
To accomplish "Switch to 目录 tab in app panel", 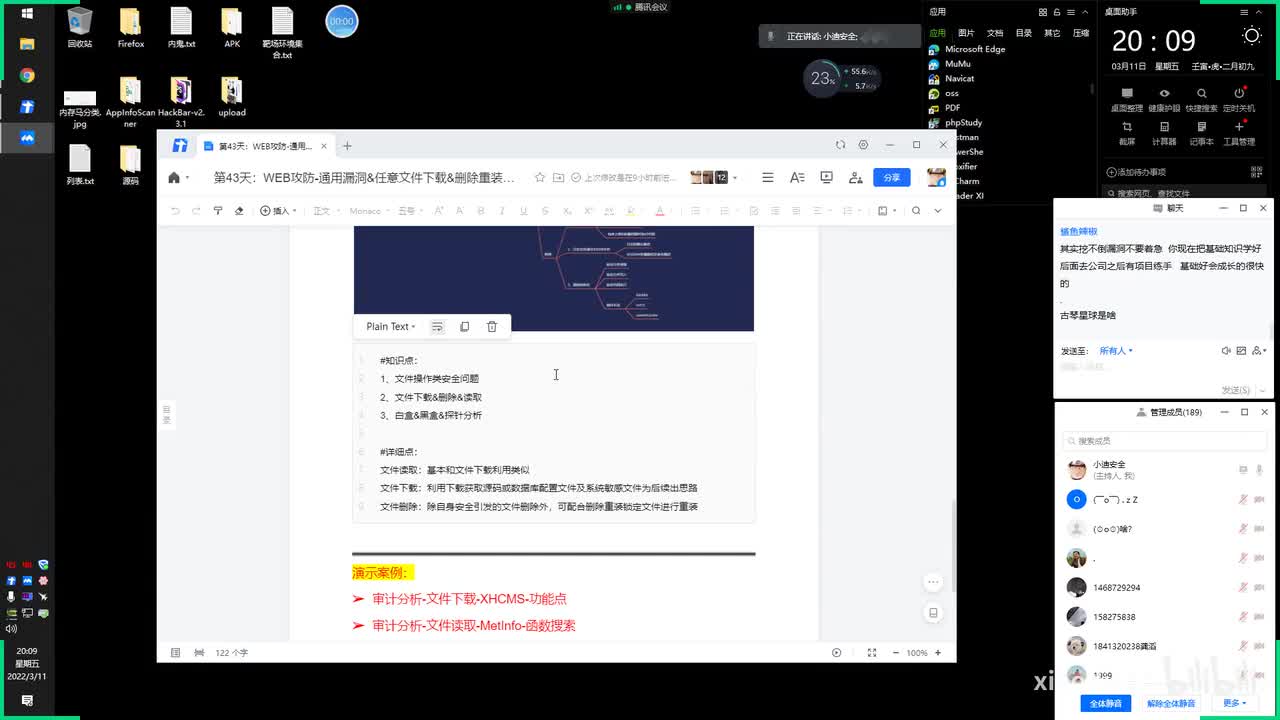I will [1024, 33].
